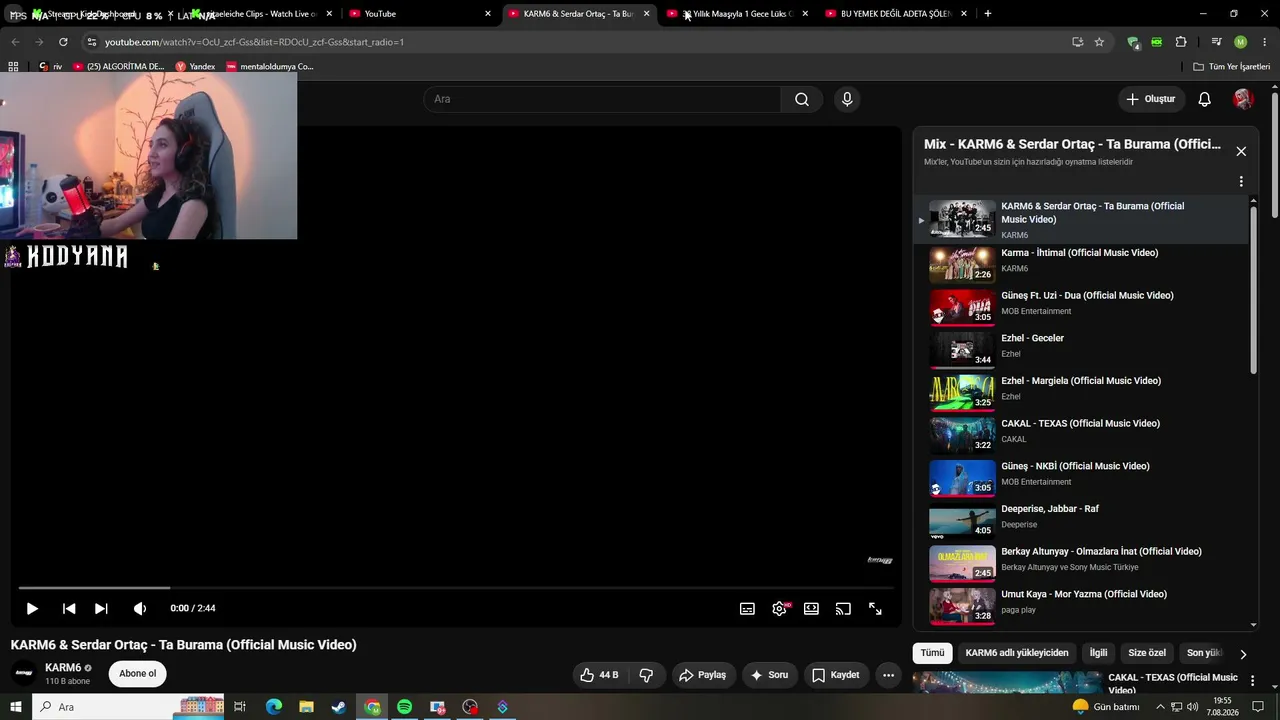Start voice search with the microphone
This screenshot has width=1280, height=720.
847,99
